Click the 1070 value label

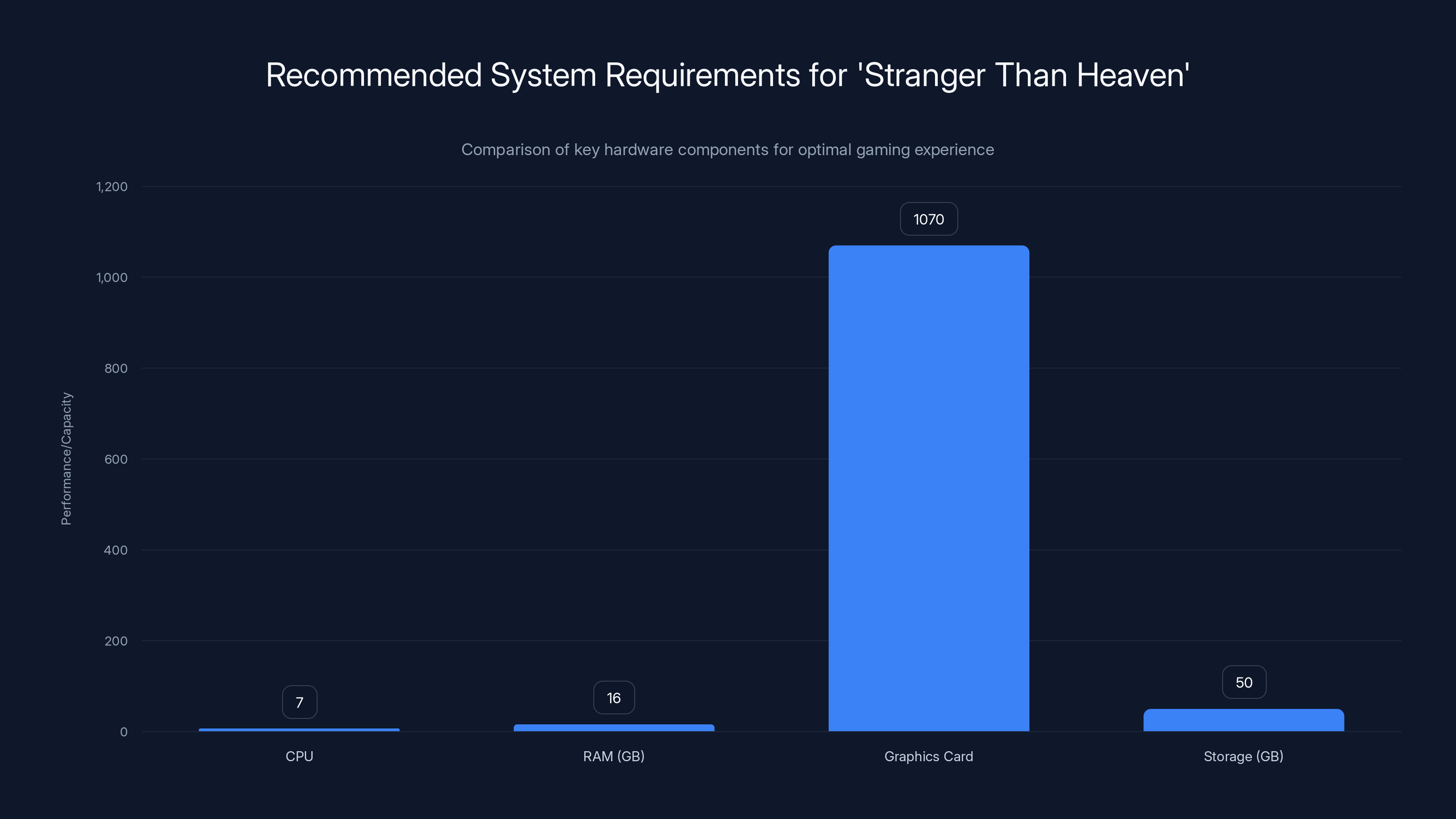(929, 219)
